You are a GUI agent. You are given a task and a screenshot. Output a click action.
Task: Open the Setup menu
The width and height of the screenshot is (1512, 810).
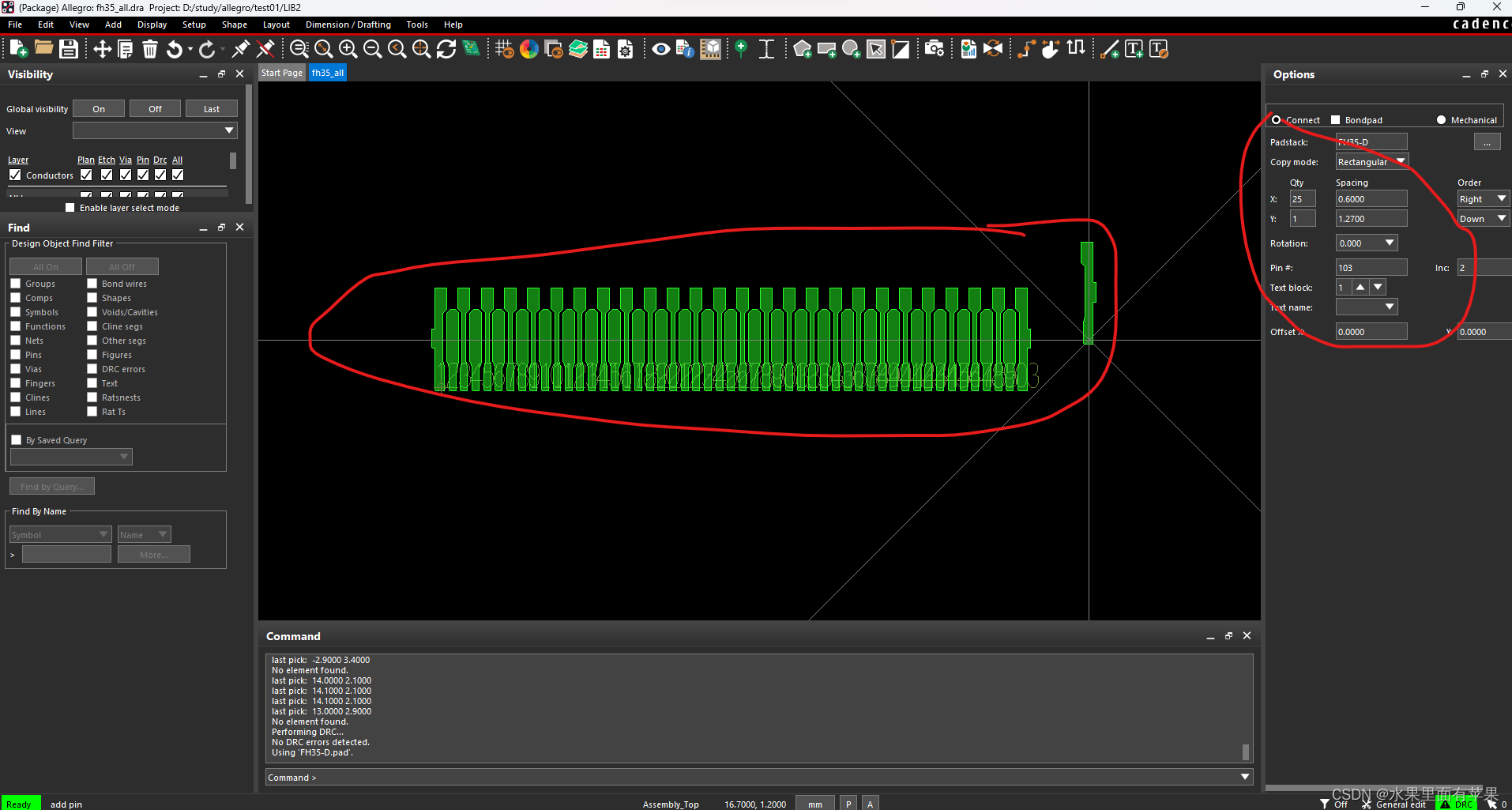[194, 24]
